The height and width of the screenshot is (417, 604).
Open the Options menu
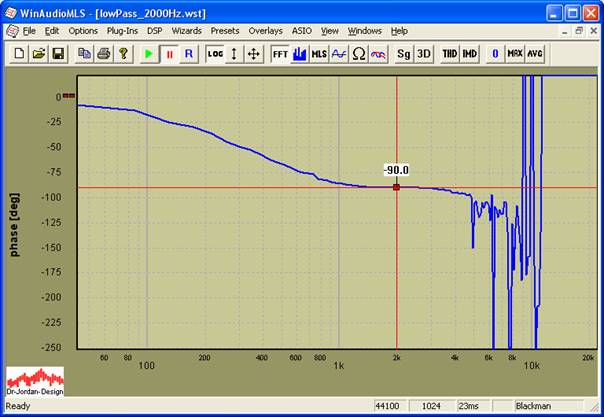coord(83,31)
